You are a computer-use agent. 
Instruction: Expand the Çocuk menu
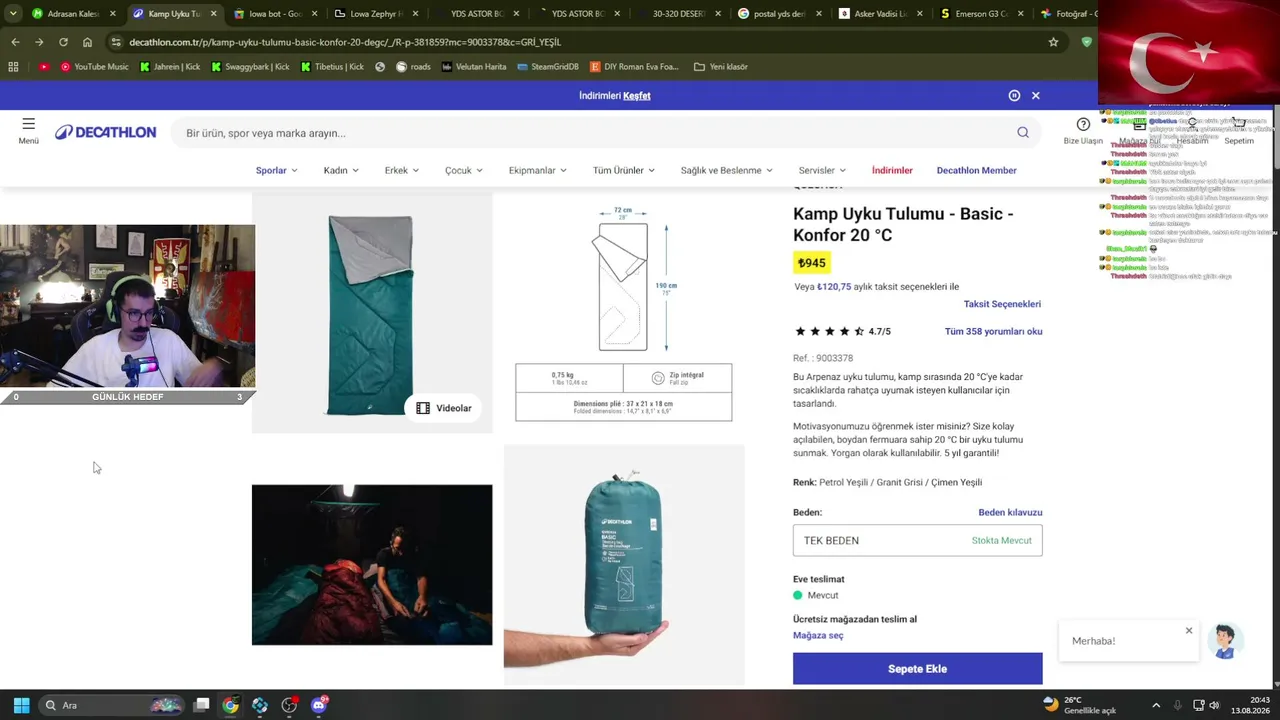[463, 170]
